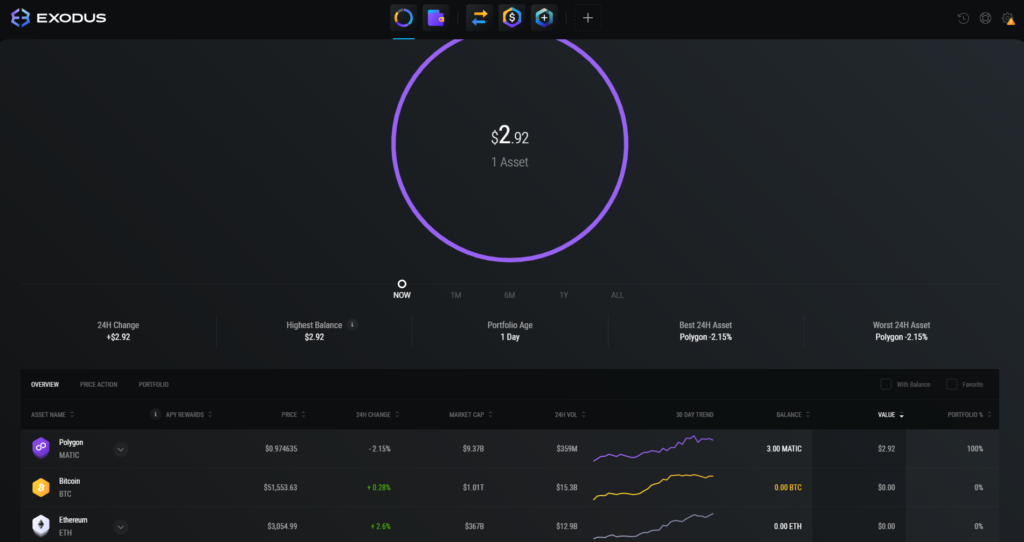1024x542 pixels.
Task: Click the Portfolio Age 1 Day stat
Action: pos(510,331)
